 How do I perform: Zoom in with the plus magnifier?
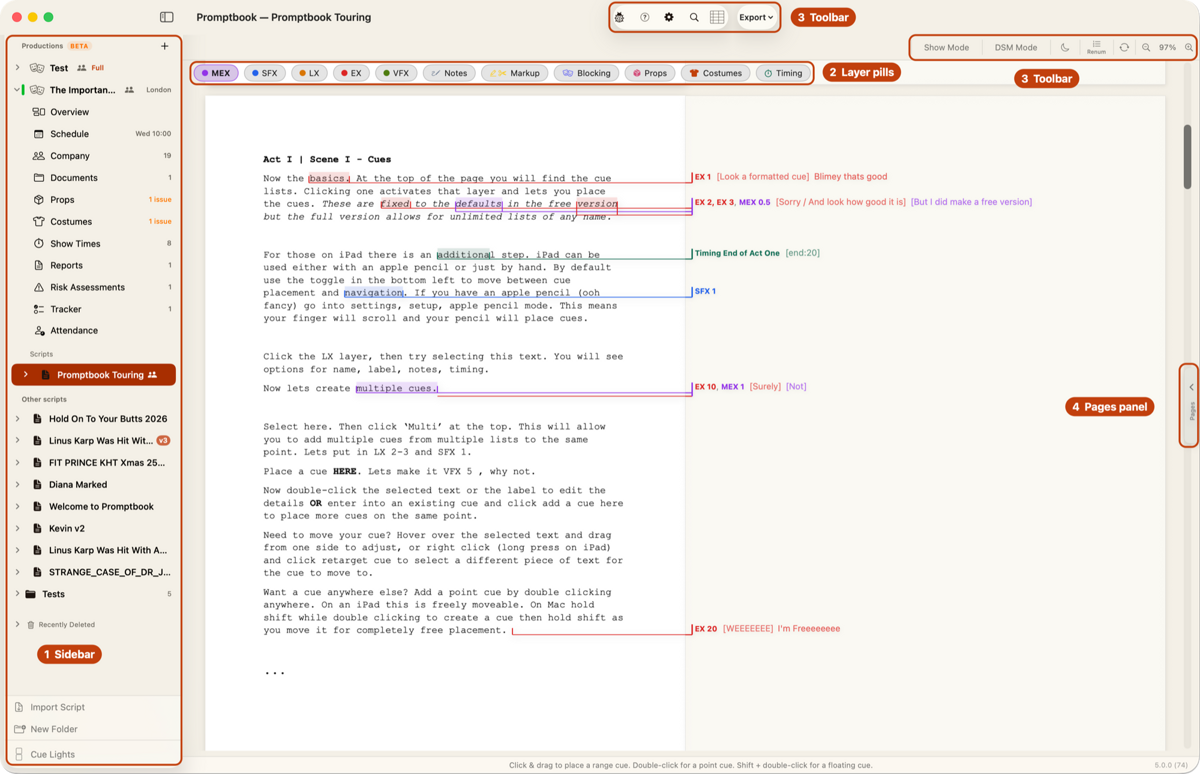click(x=1189, y=47)
